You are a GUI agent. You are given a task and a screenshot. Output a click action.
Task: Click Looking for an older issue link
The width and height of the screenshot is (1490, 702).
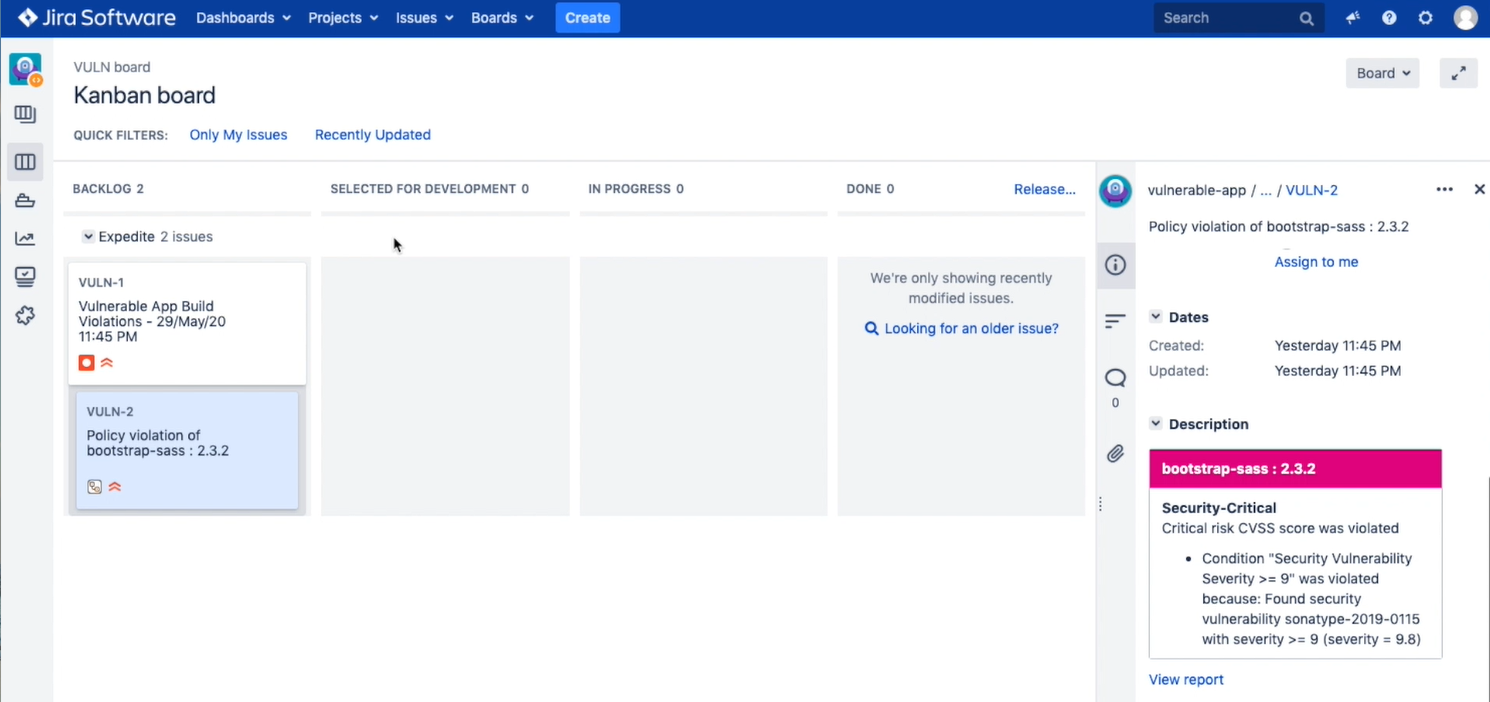coord(971,328)
